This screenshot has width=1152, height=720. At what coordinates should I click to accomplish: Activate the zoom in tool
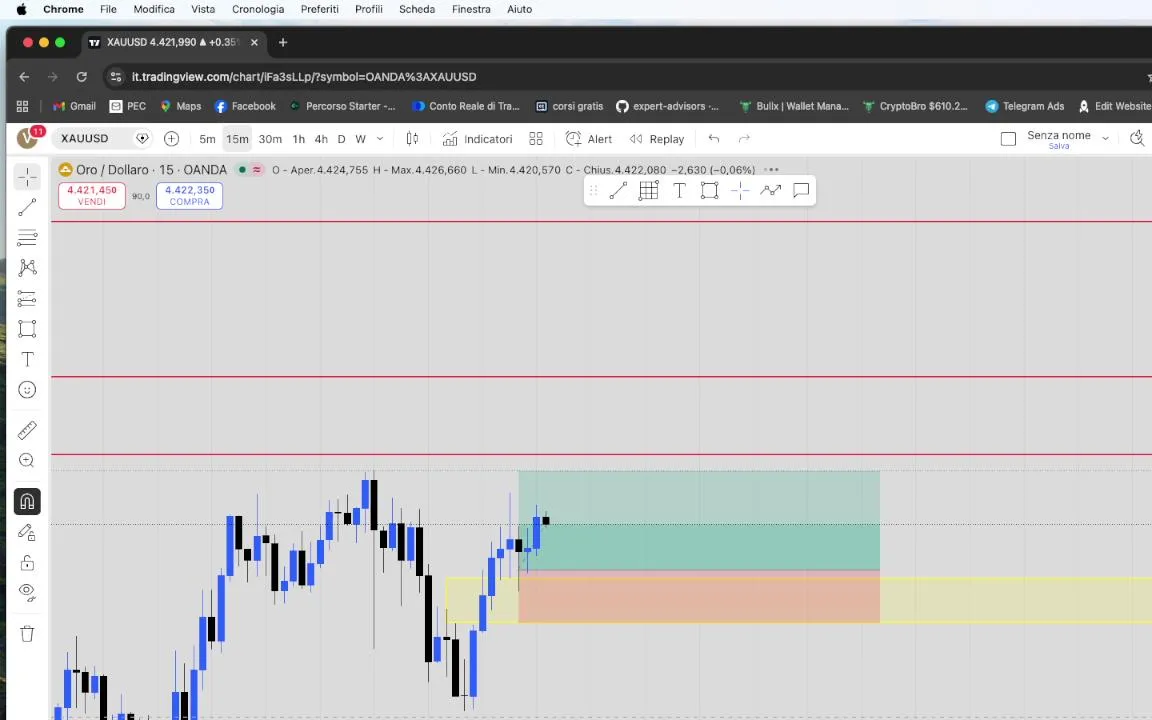pyautogui.click(x=27, y=461)
